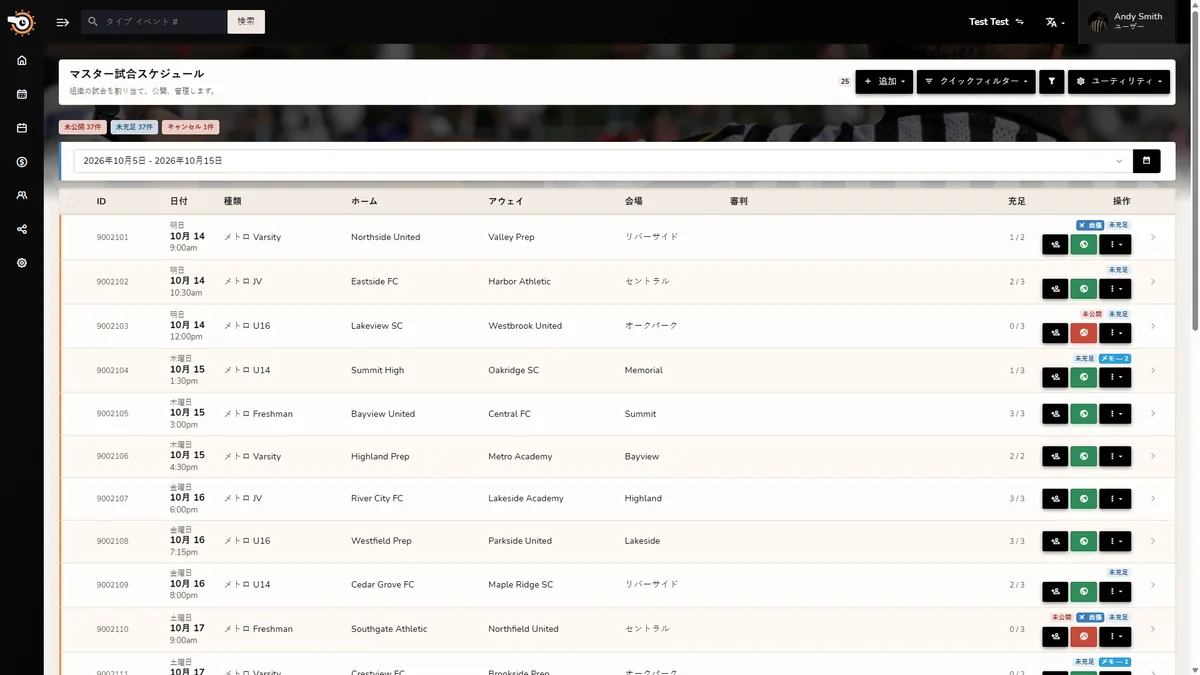The width and height of the screenshot is (1200, 675).
Task: Filter by キャンセル 1件 tag
Action: [x=190, y=127]
